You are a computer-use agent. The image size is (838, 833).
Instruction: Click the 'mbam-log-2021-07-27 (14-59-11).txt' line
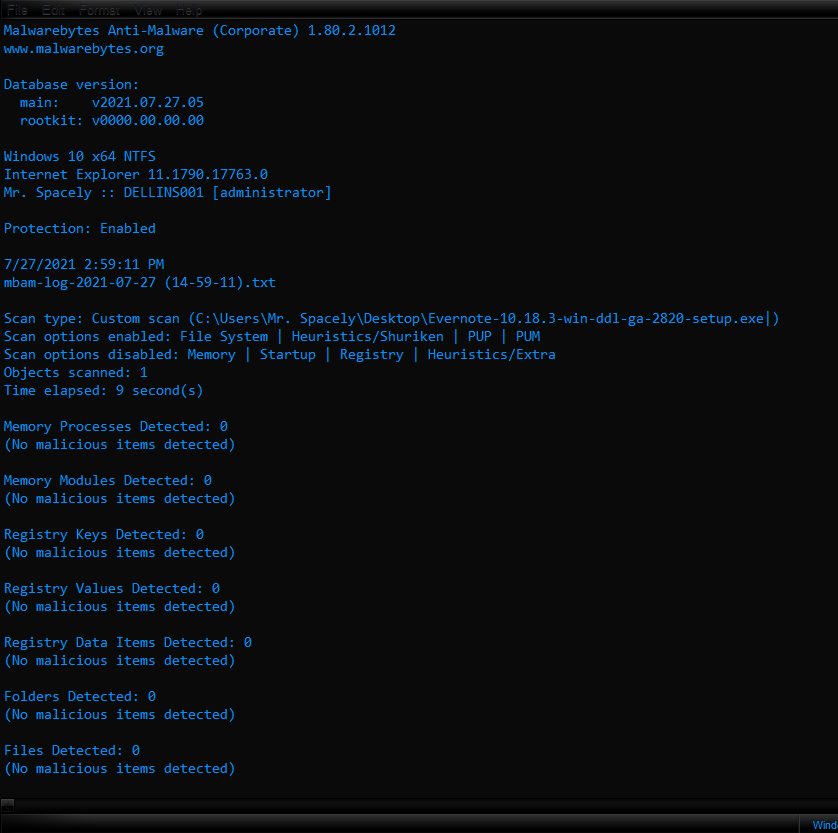pos(139,283)
